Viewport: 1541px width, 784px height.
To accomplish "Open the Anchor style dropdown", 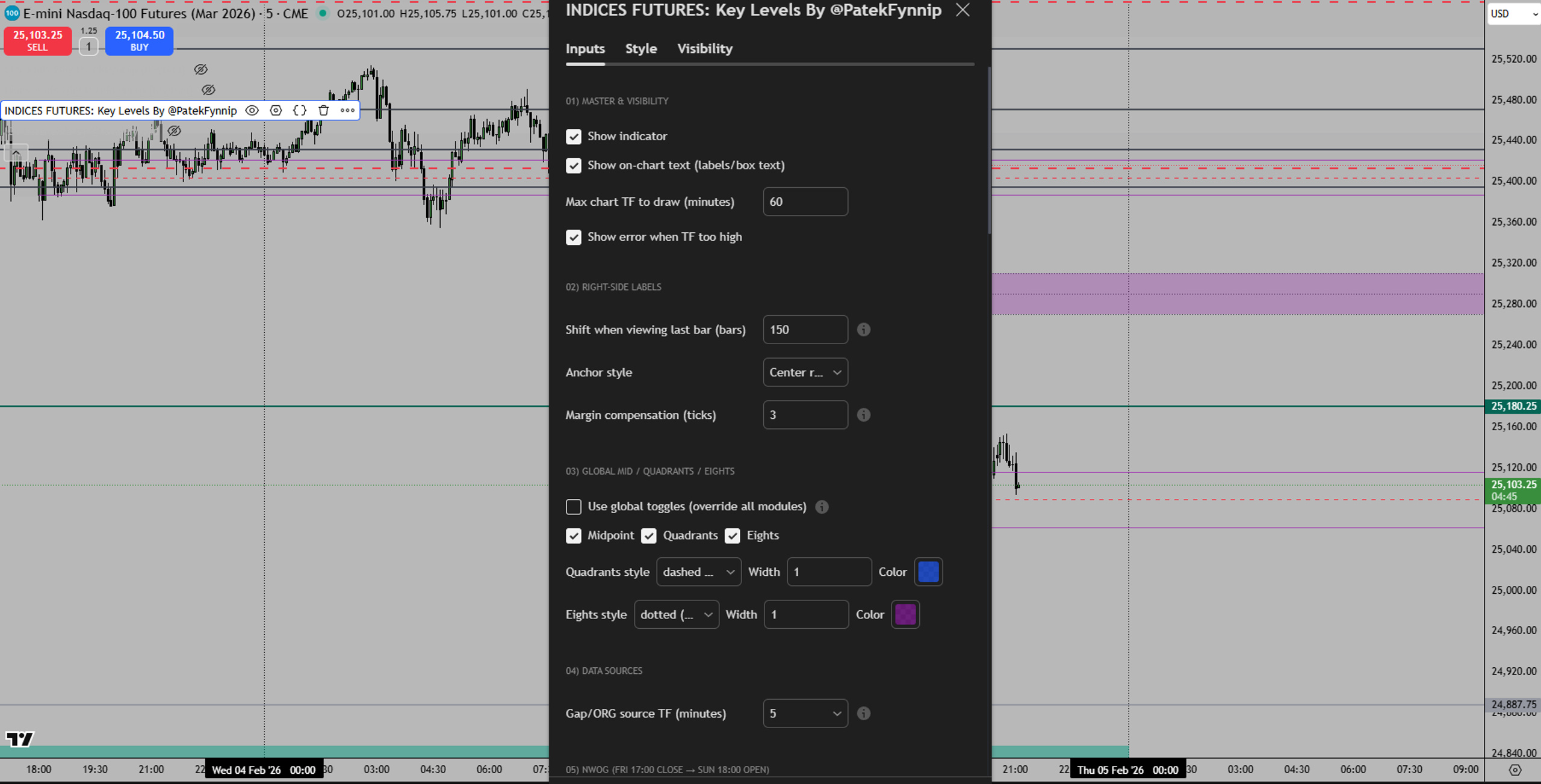I will (x=805, y=372).
